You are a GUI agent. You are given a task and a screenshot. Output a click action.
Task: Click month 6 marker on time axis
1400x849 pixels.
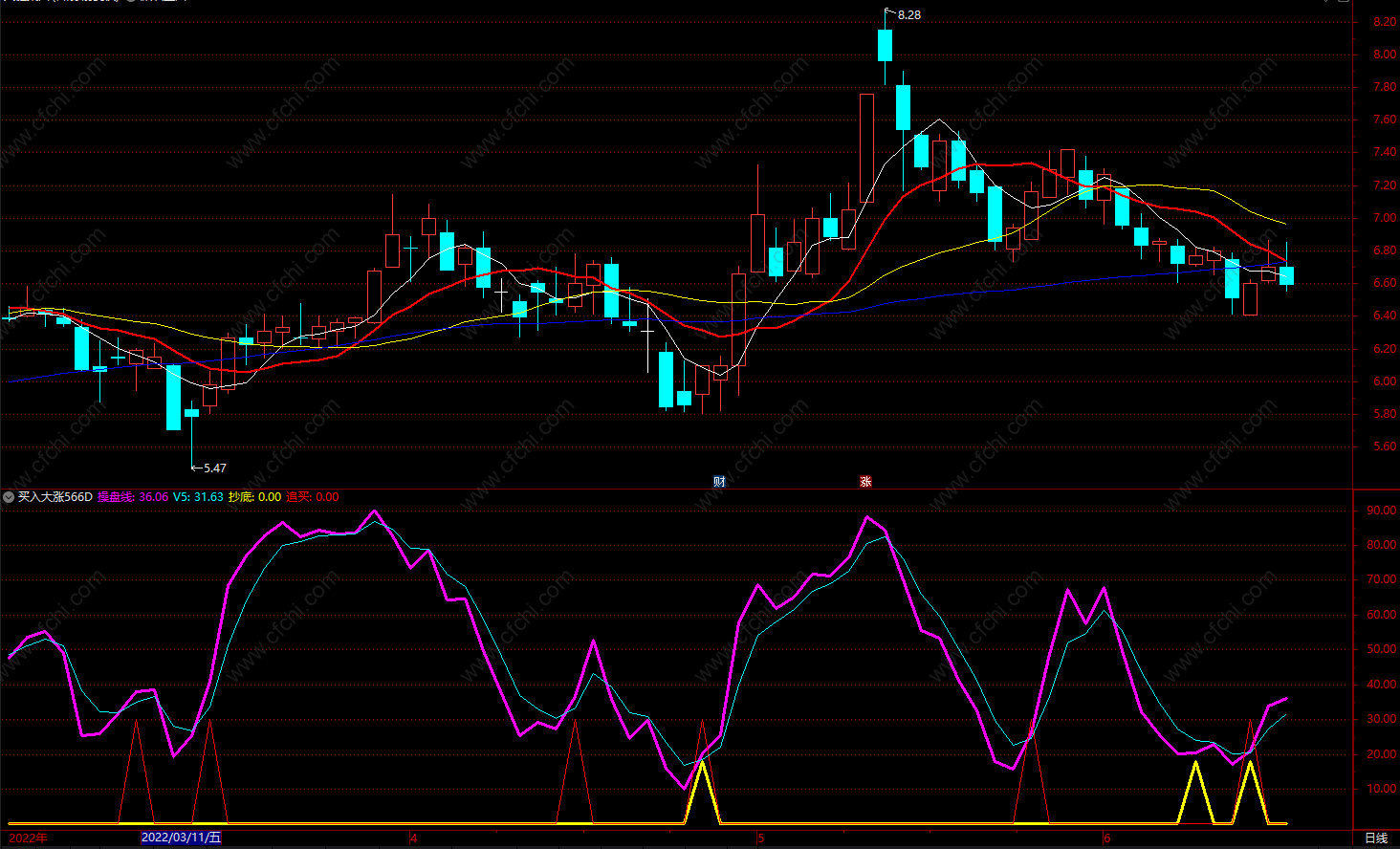pos(1107,838)
